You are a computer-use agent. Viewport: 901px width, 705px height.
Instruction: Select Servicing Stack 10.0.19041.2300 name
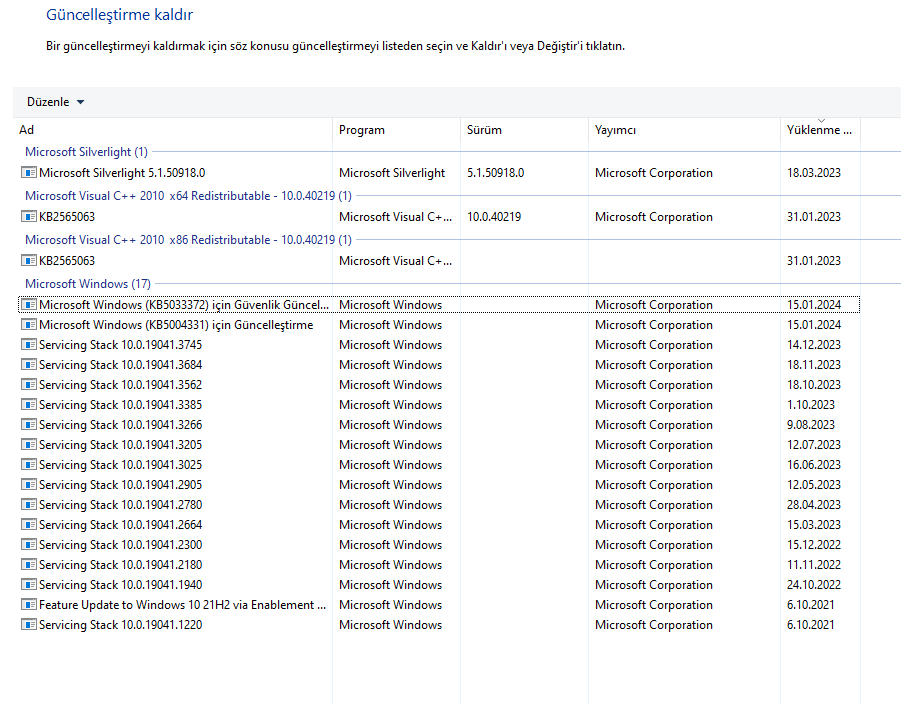(121, 545)
